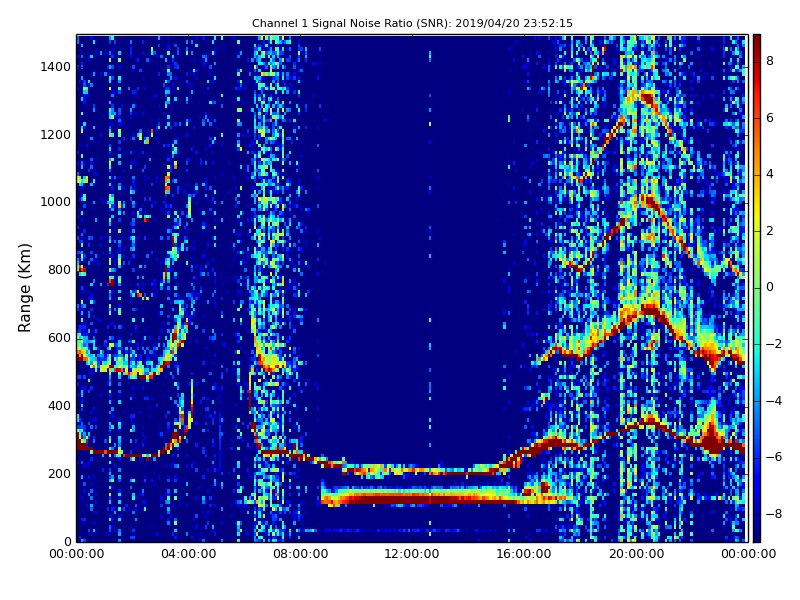800x600 pixels.
Task: Click the colorbar label −8
Action: (774, 514)
